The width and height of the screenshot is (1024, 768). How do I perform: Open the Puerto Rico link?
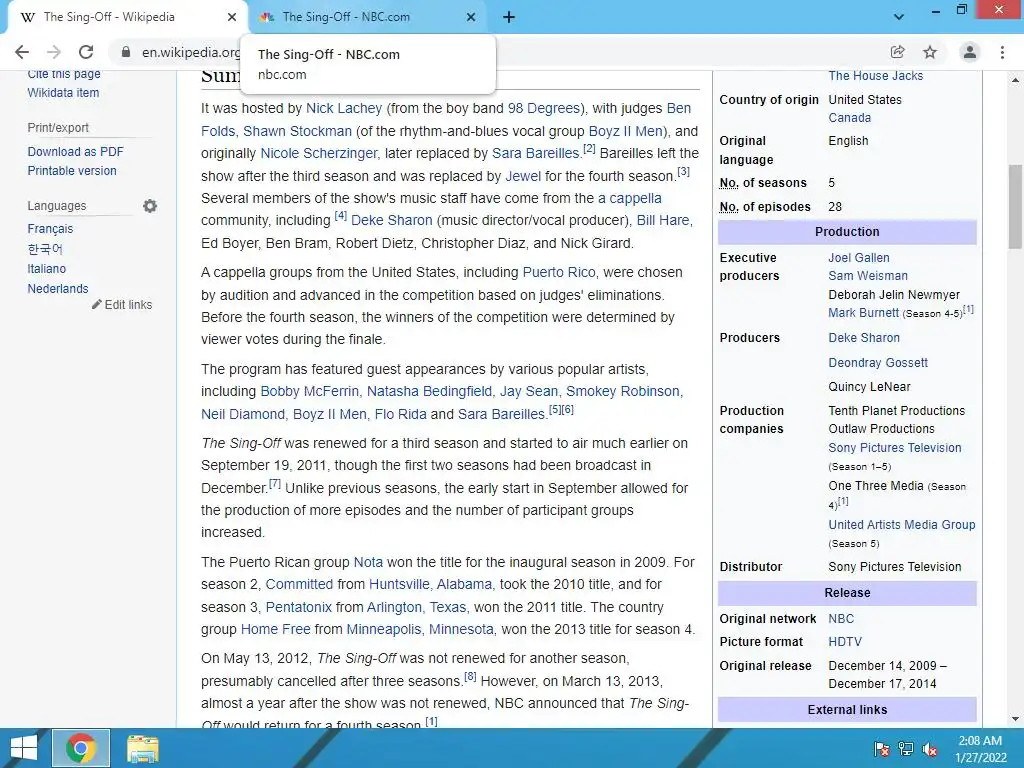click(x=559, y=272)
